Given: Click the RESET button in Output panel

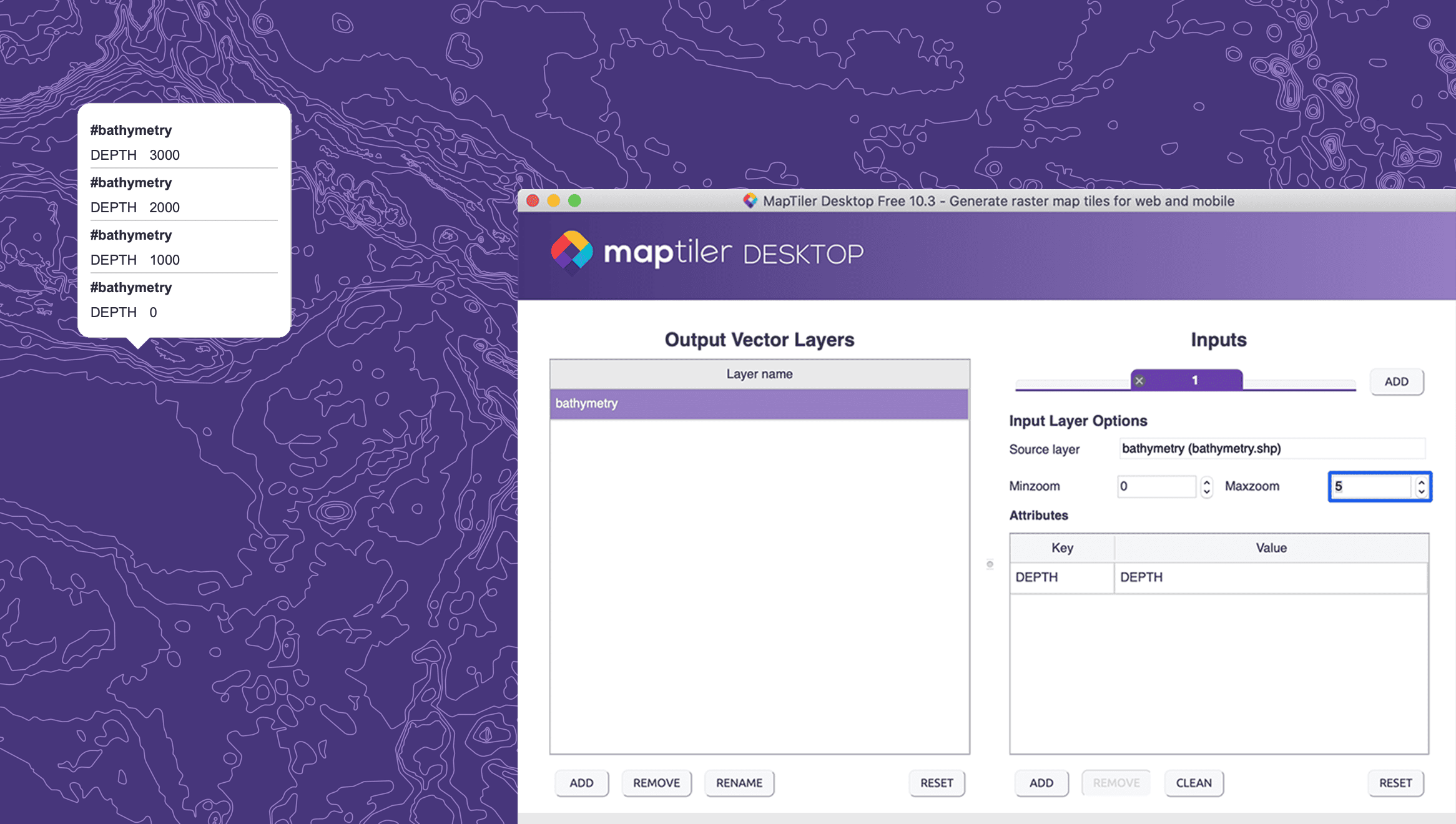Looking at the screenshot, I should coord(934,783).
